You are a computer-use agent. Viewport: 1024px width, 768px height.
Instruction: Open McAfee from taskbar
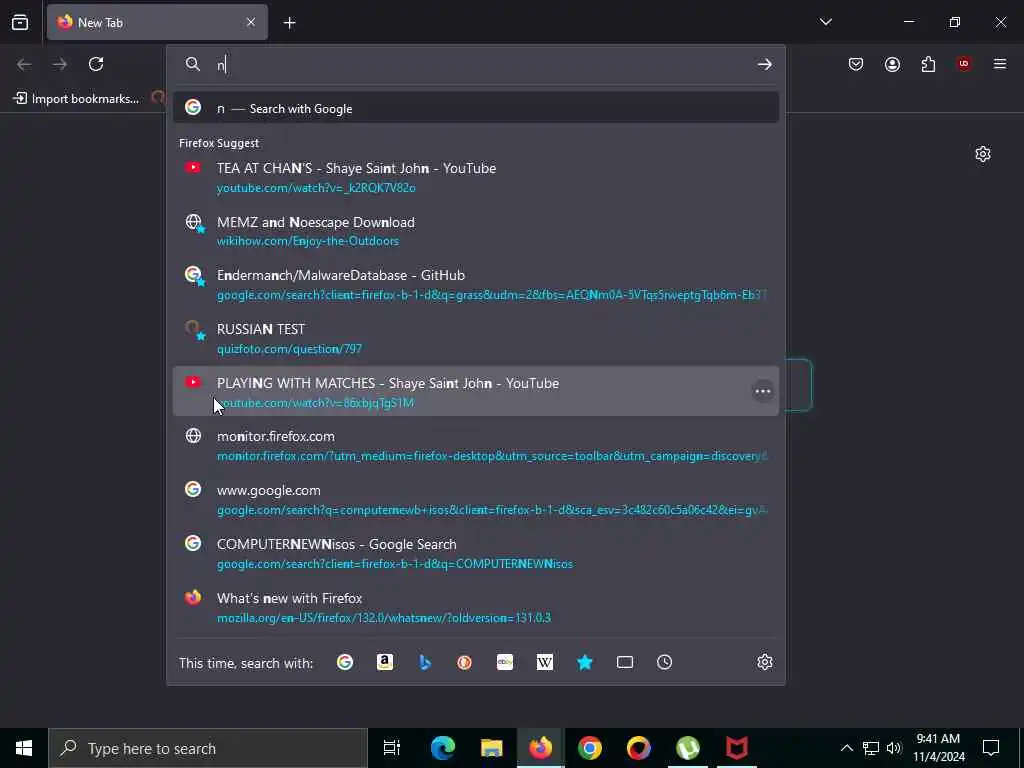tap(737, 748)
